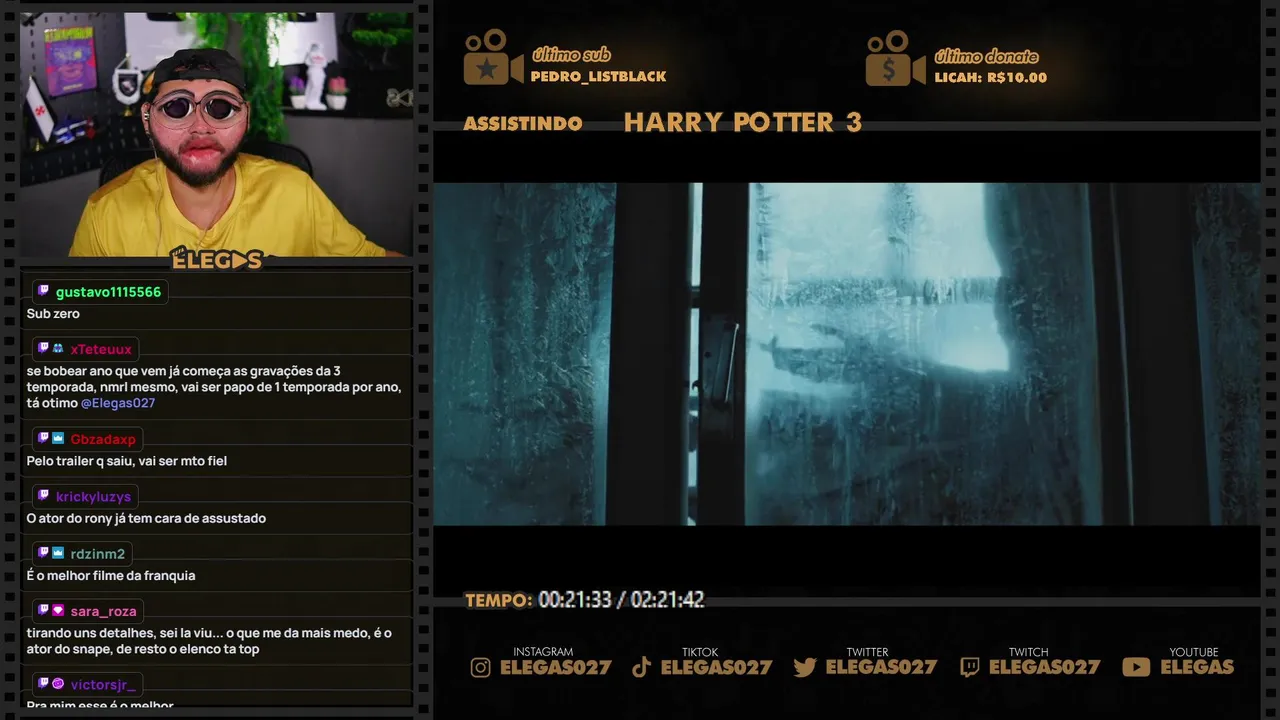Click the HARRY POTTER 3 title
1280x720 pixels.
(x=742, y=123)
